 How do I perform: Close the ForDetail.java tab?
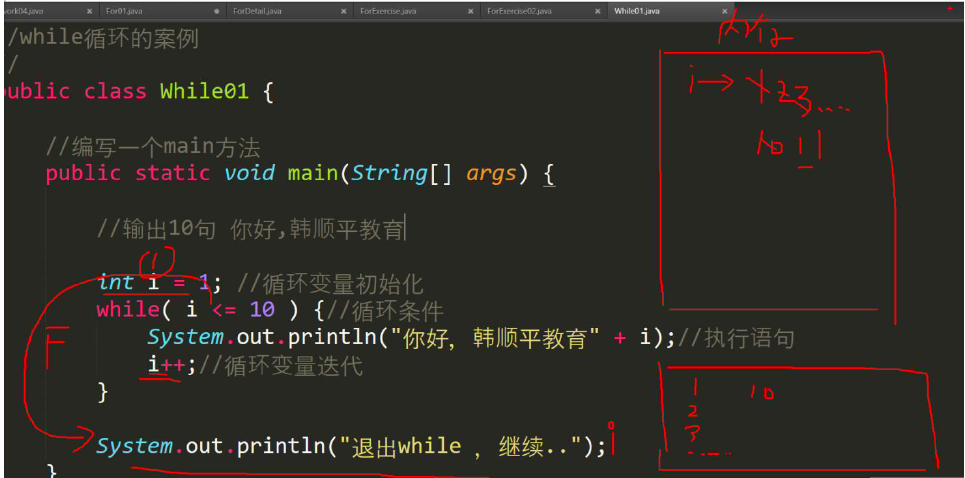344,11
